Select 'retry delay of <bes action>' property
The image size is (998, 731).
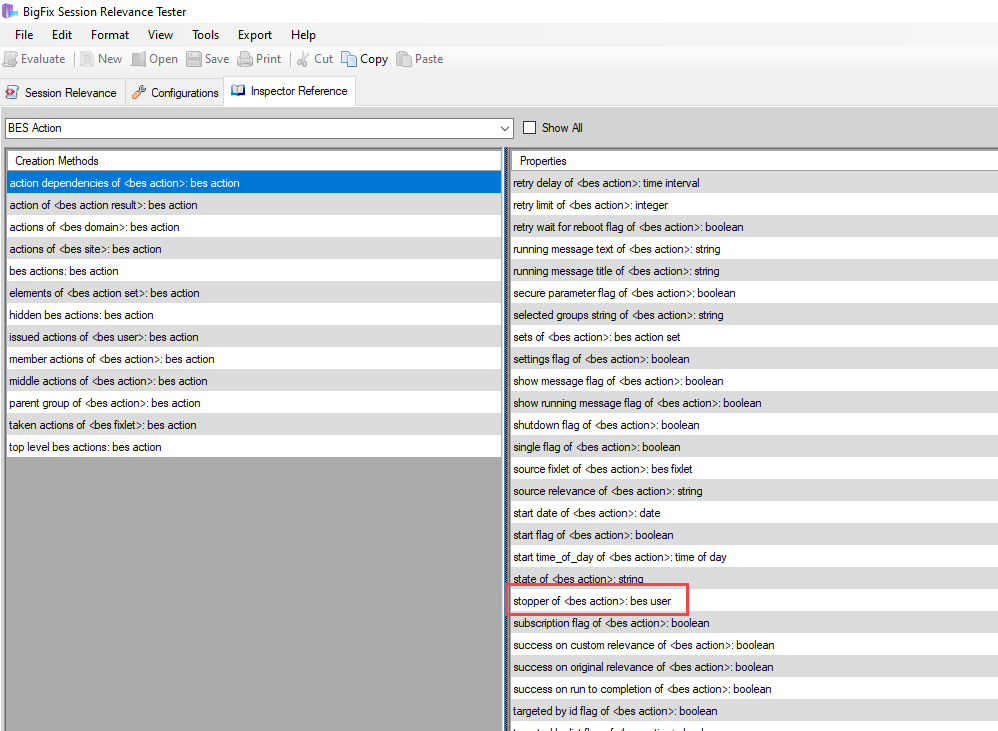755,183
